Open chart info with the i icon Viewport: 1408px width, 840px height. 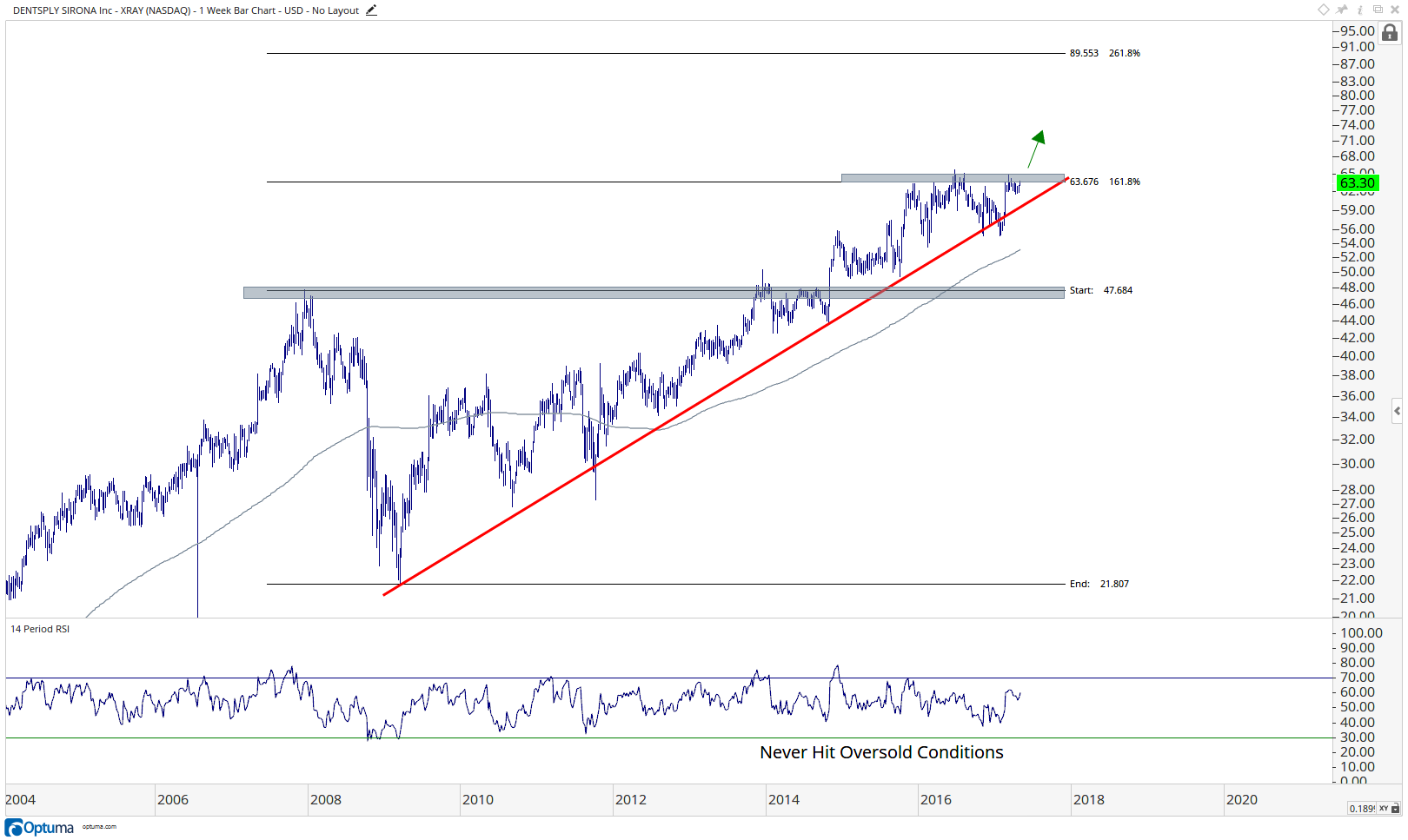pos(1360,10)
